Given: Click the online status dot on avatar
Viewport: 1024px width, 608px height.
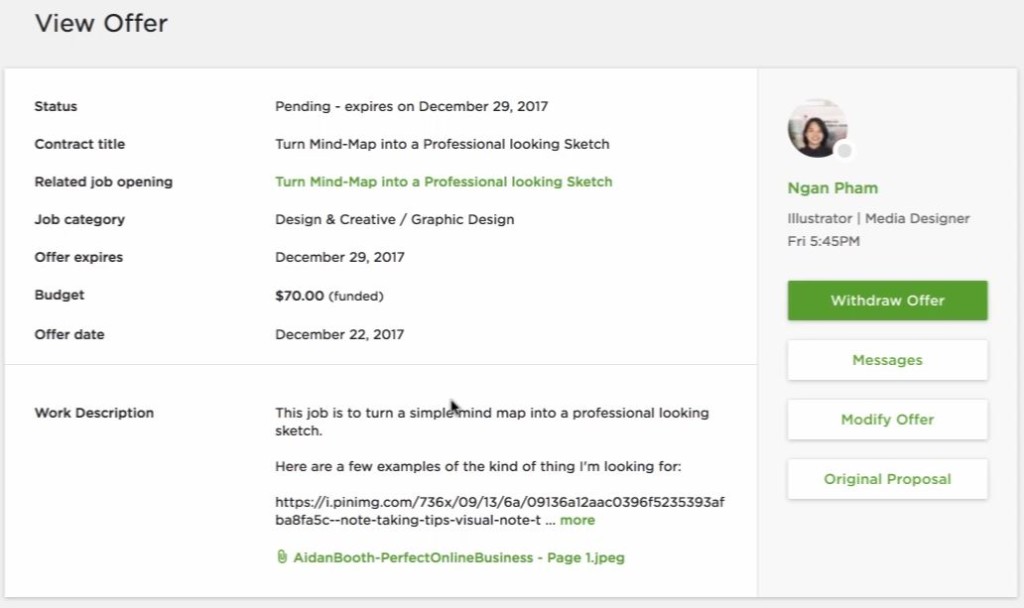Looking at the screenshot, I should tap(844, 151).
